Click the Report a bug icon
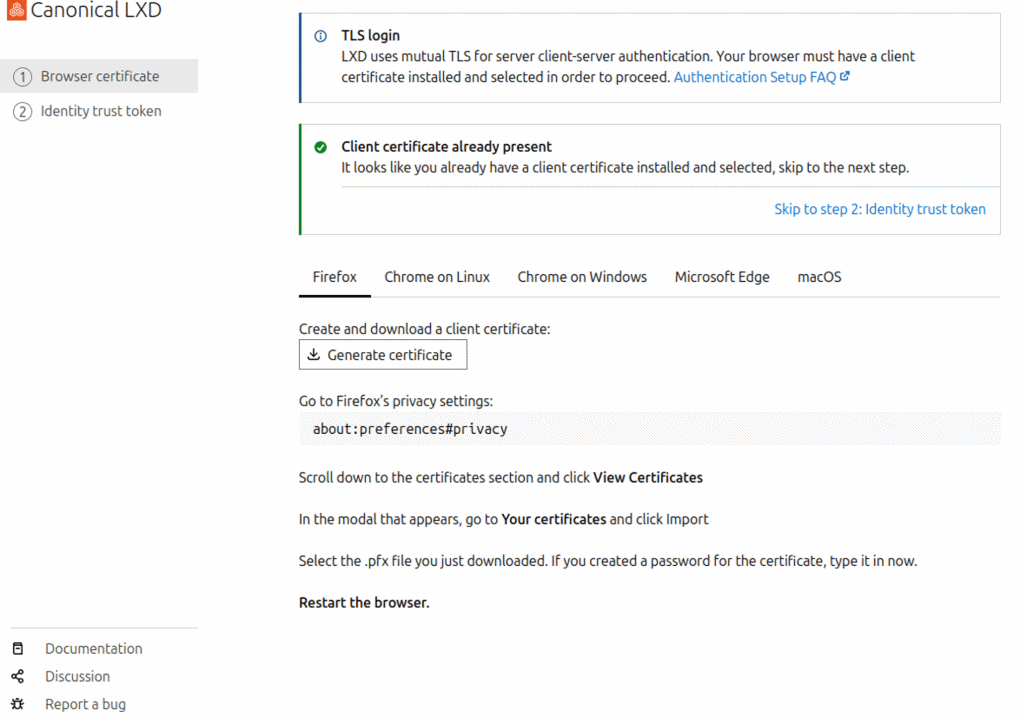The height and width of the screenshot is (719, 1024). [18, 704]
